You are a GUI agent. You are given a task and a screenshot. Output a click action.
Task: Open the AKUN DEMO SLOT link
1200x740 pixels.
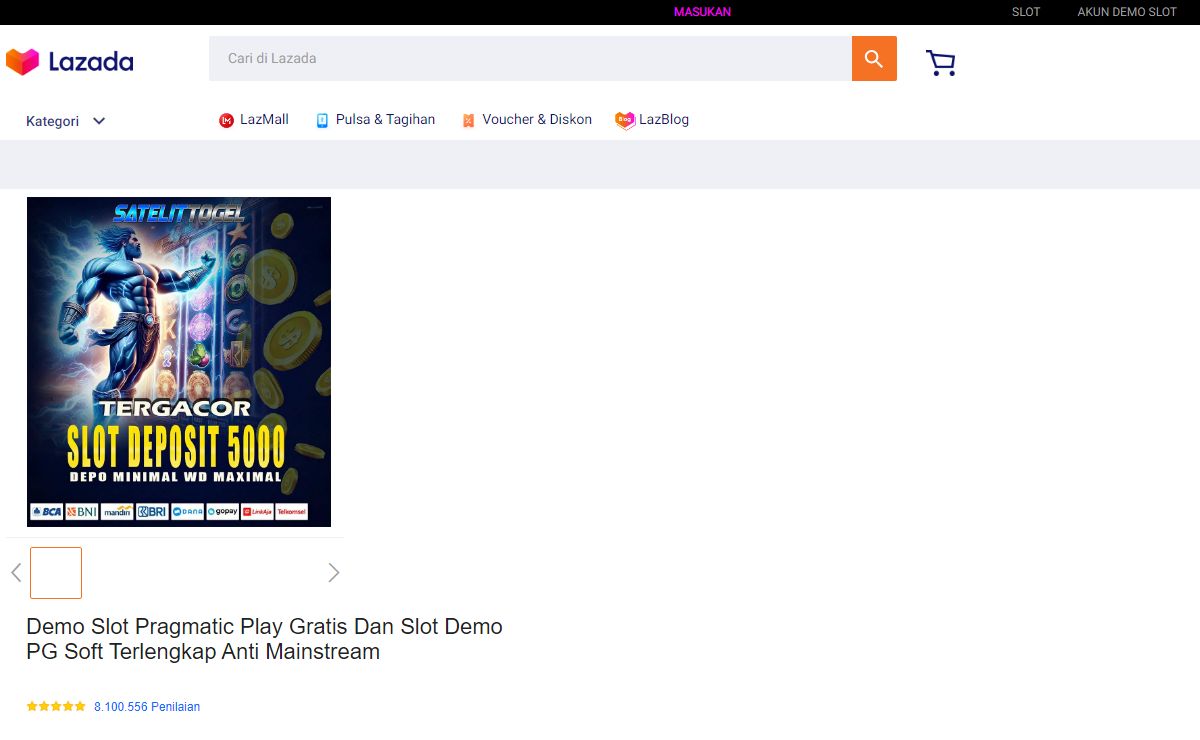pos(1127,12)
